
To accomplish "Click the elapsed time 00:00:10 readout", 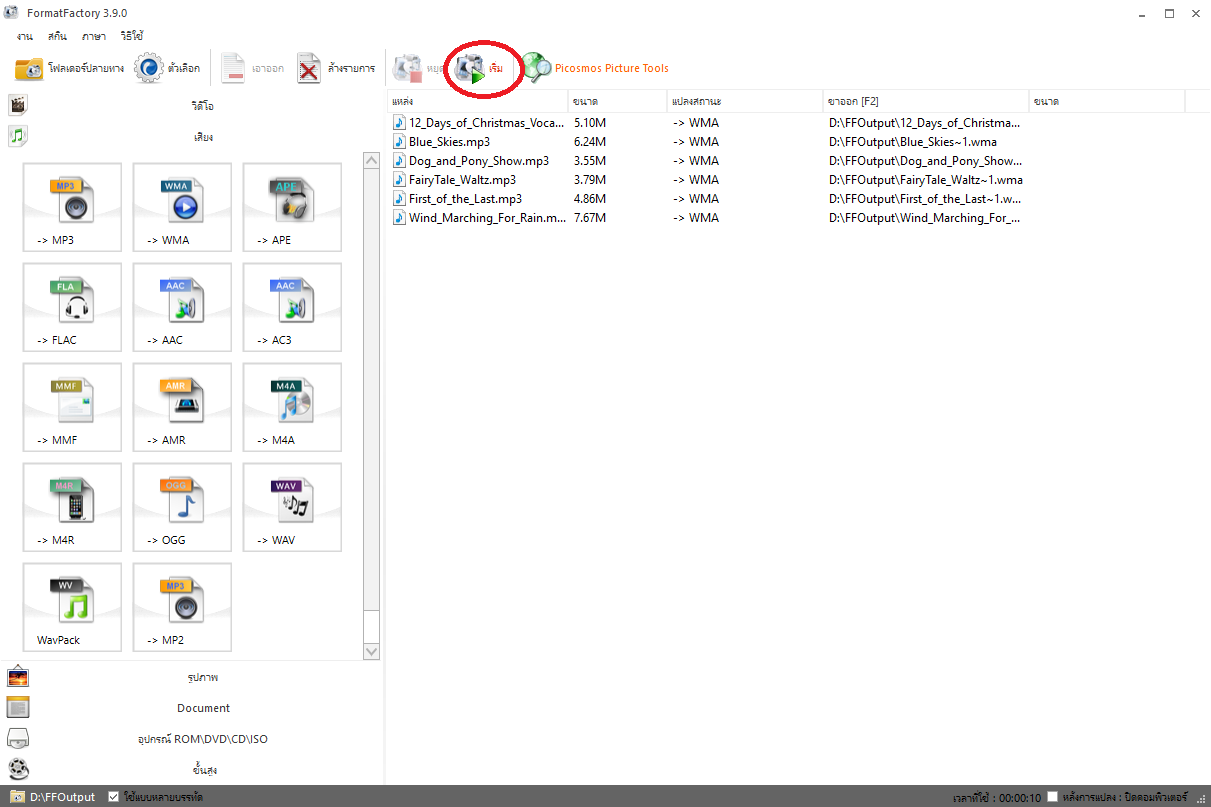I will click(x=1018, y=798).
